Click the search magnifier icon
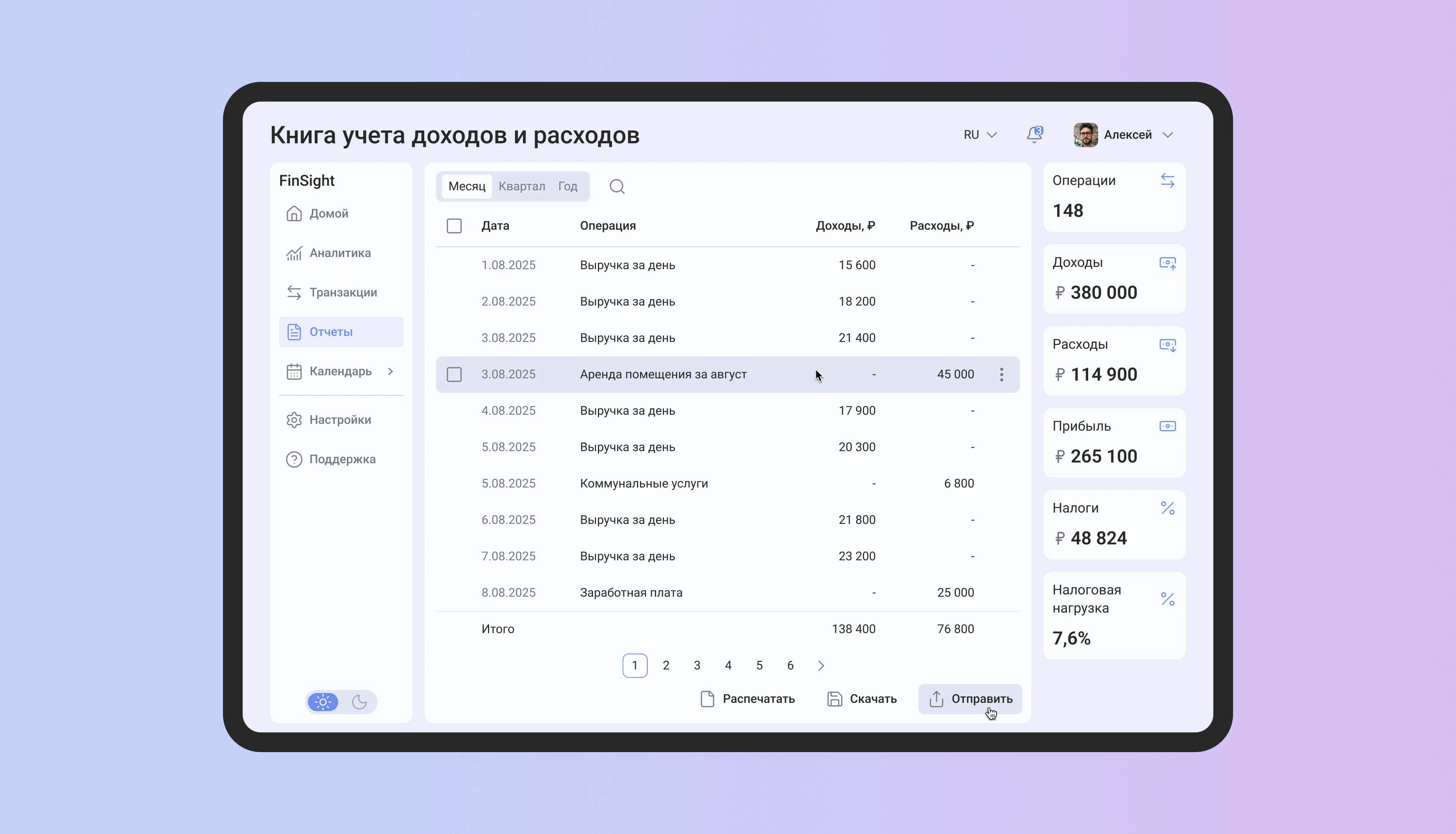1456x834 pixels. 617,186
